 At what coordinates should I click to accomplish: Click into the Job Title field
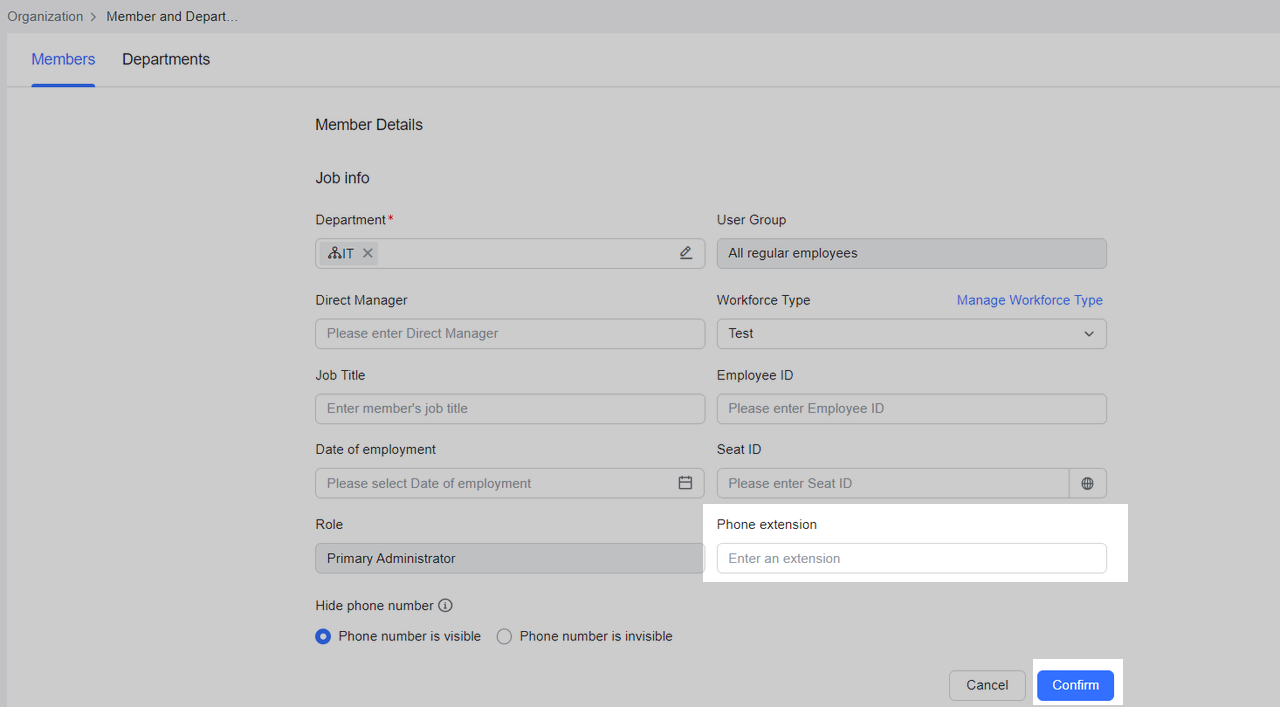click(509, 409)
